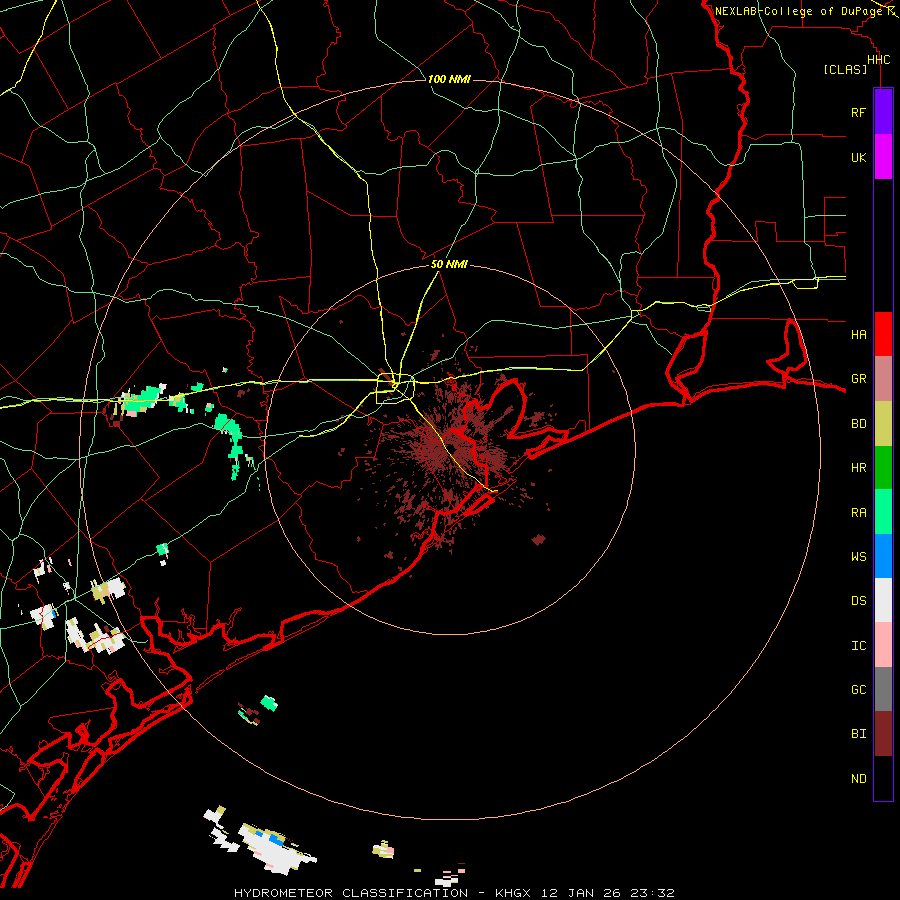Click the WS blue legend swatch
The width and height of the screenshot is (900, 900).
tap(883, 556)
